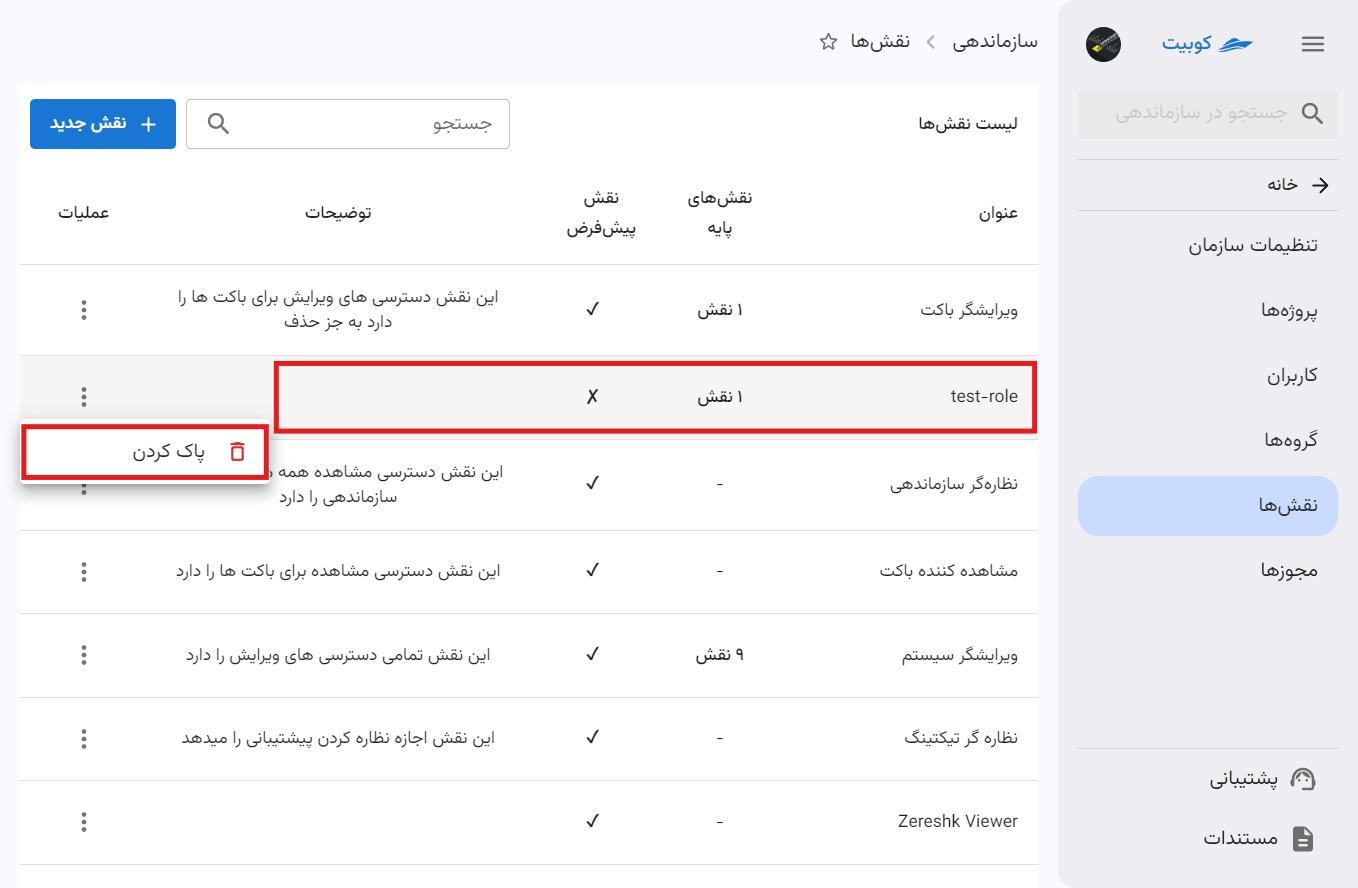The image size is (1358, 888).
Task: Click the نقش‌ها breadcrumb
Action: coord(879,42)
